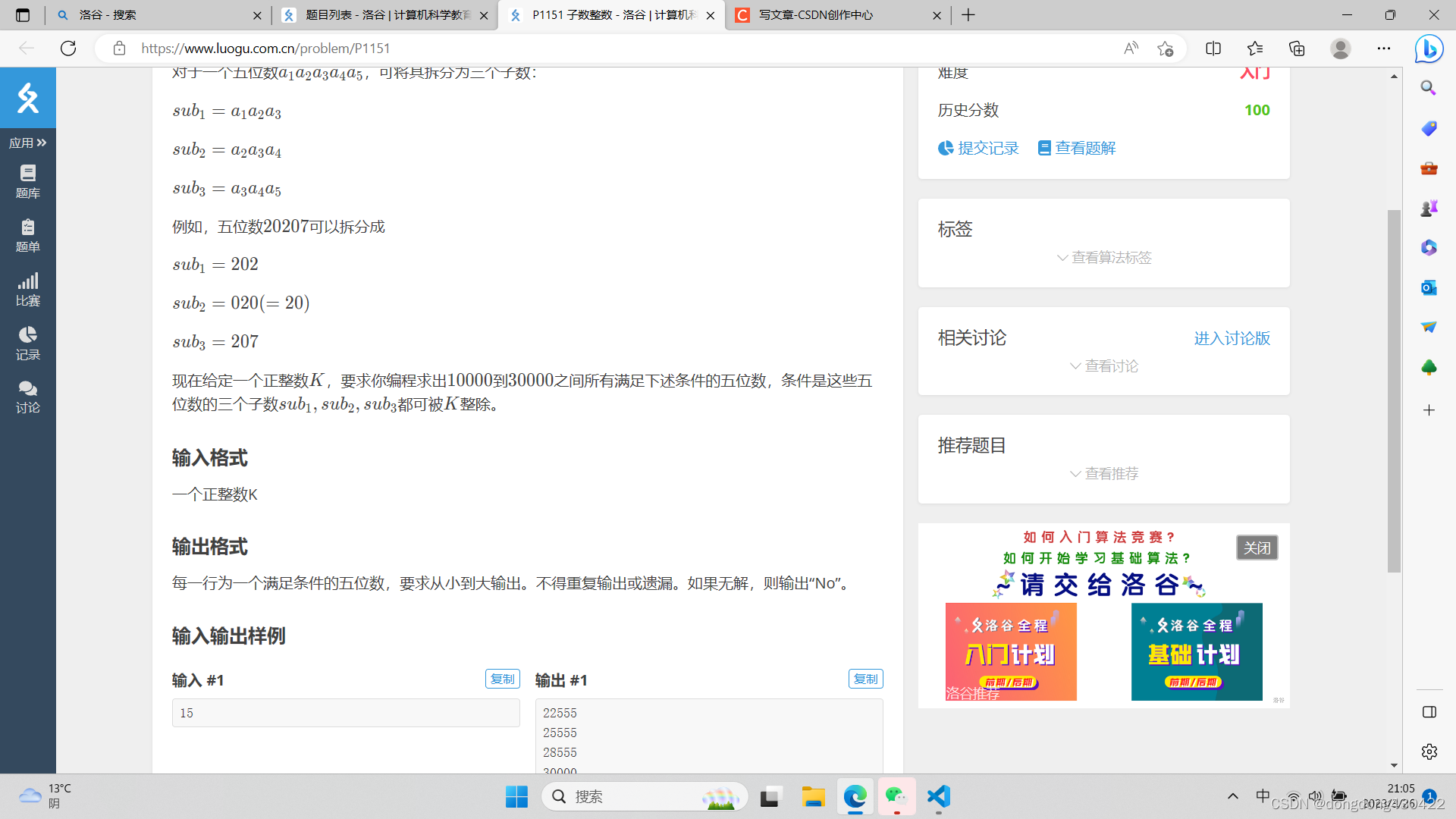Switch to 写文章-CSDN创作中心 tab
Image resolution: width=1456 pixels, height=819 pixels.
click(x=815, y=15)
